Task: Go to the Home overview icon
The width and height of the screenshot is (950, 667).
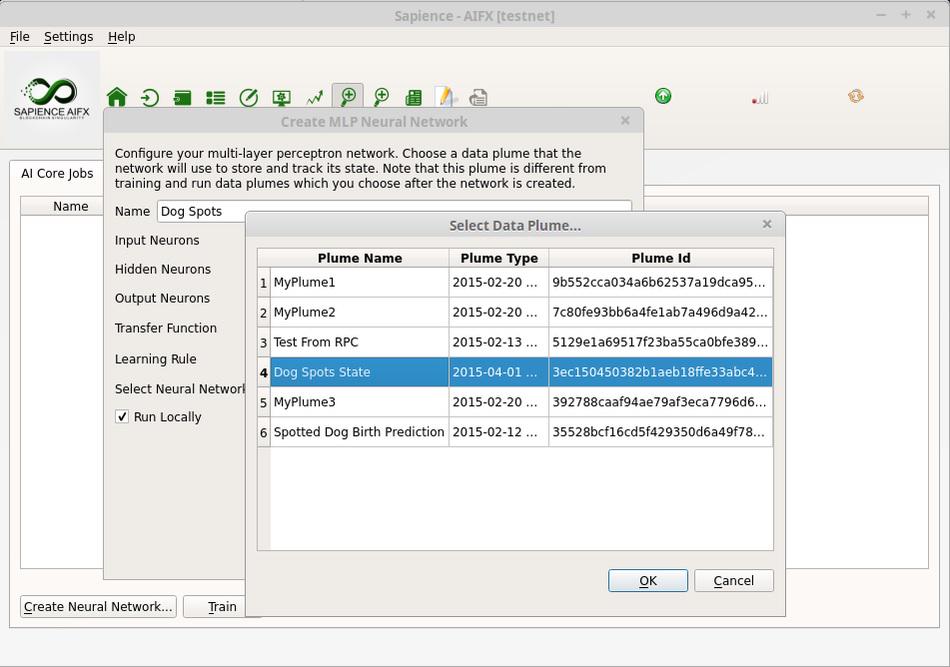Action: [117, 97]
